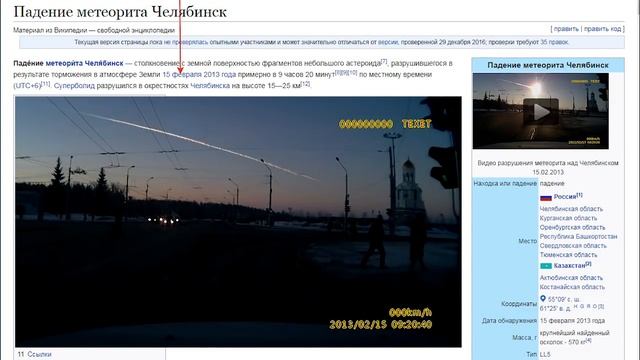Click the Russian flag icon
The width and height of the screenshot is (640, 360).
tap(546, 198)
